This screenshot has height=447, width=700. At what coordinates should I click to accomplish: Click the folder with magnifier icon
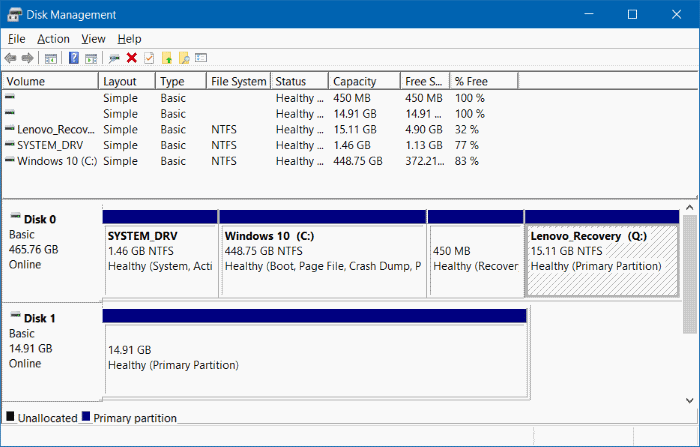(184, 58)
